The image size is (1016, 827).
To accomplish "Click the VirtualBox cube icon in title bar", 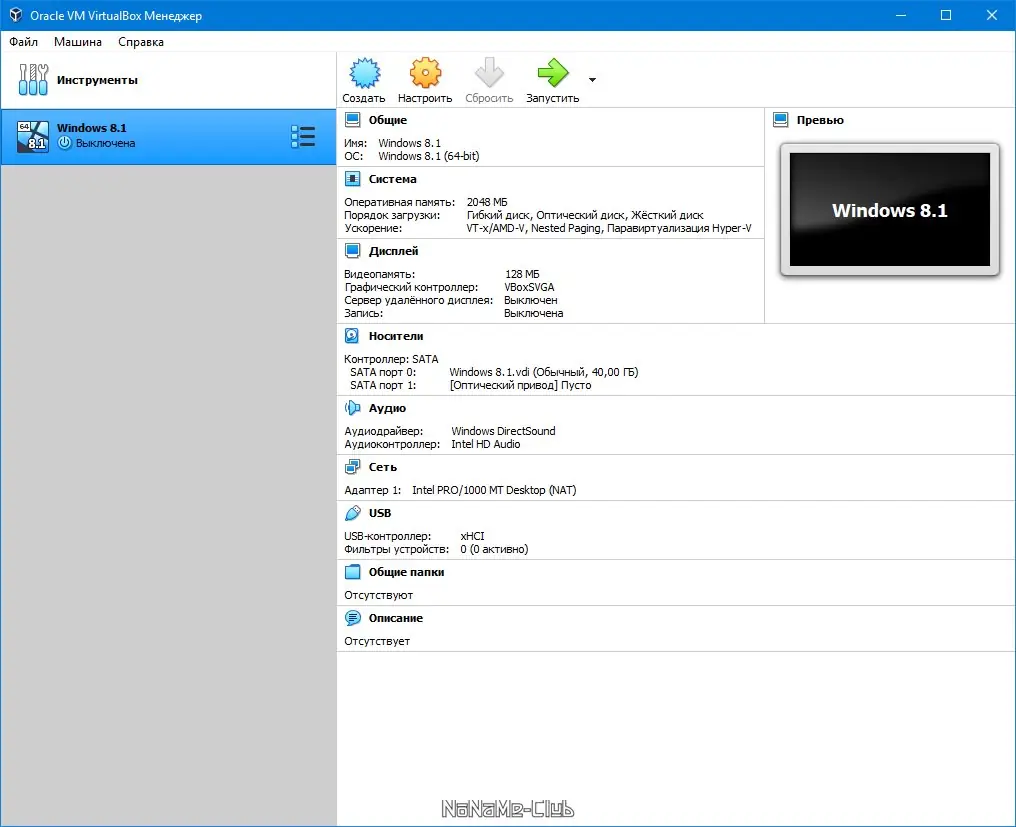I will [16, 15].
